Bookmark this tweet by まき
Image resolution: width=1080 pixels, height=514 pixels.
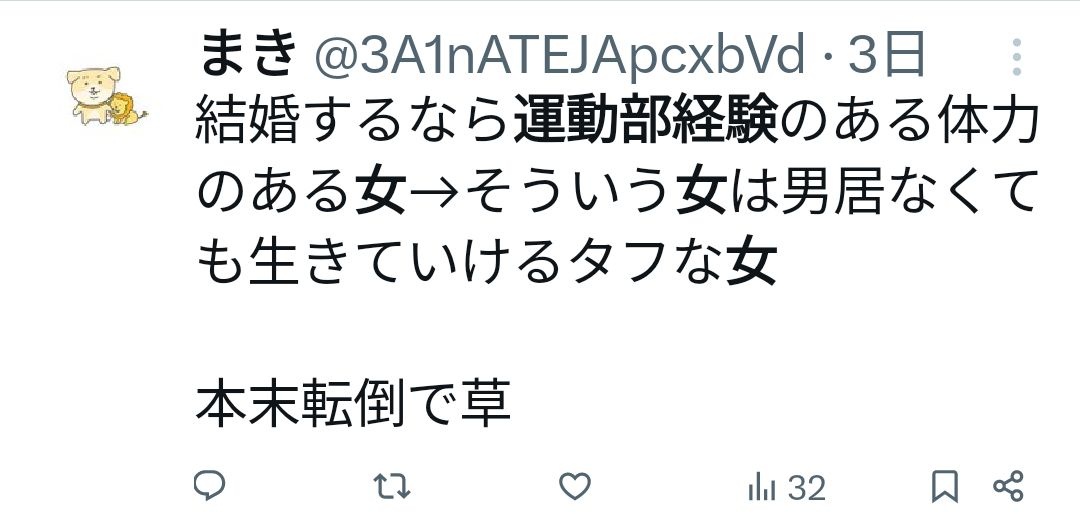[945, 486]
